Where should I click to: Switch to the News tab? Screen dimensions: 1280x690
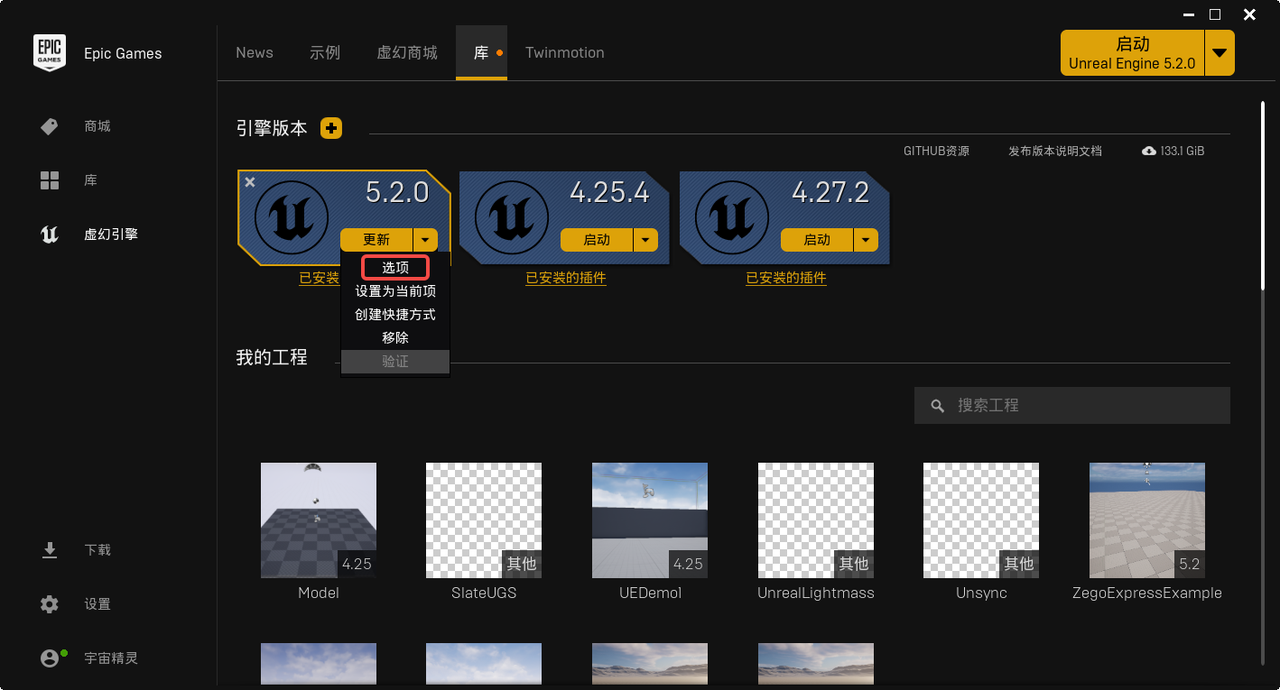pos(254,53)
